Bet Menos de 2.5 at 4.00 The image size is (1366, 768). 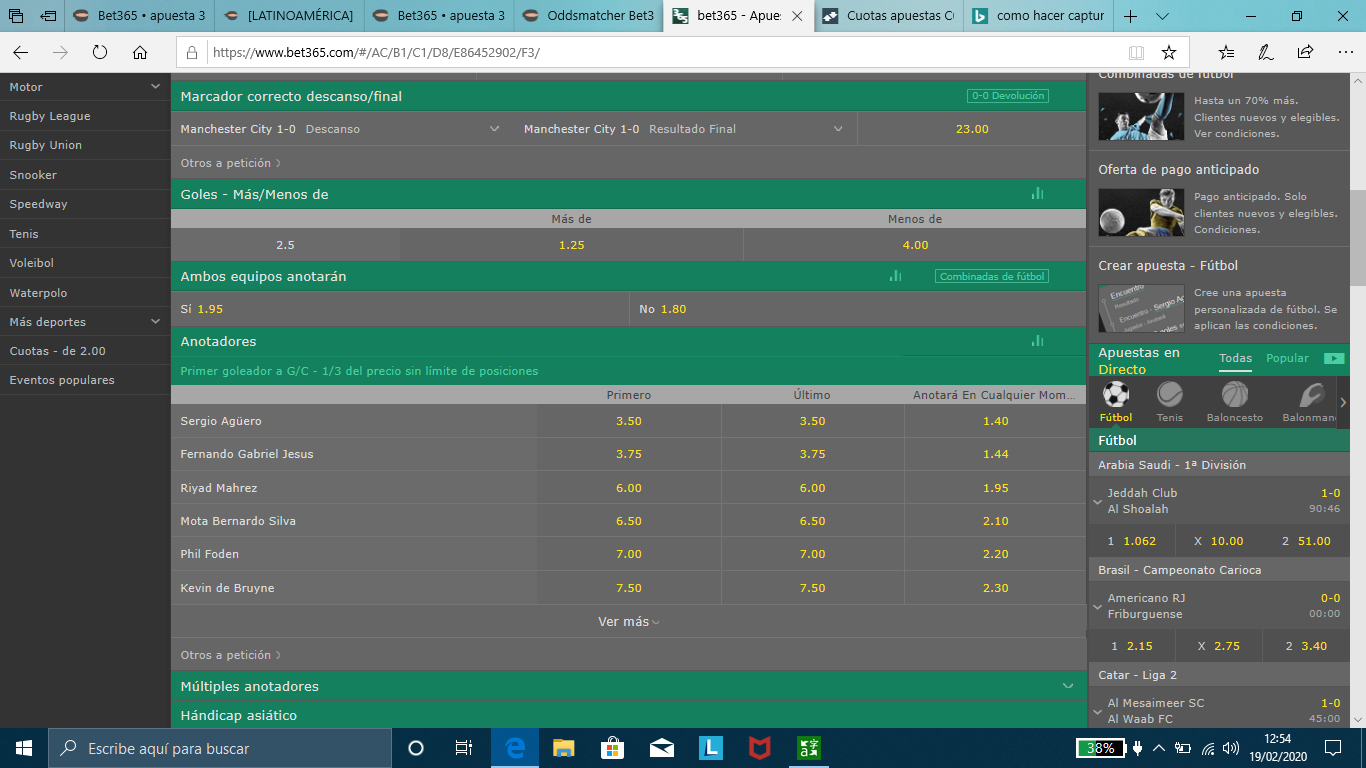[x=915, y=245]
